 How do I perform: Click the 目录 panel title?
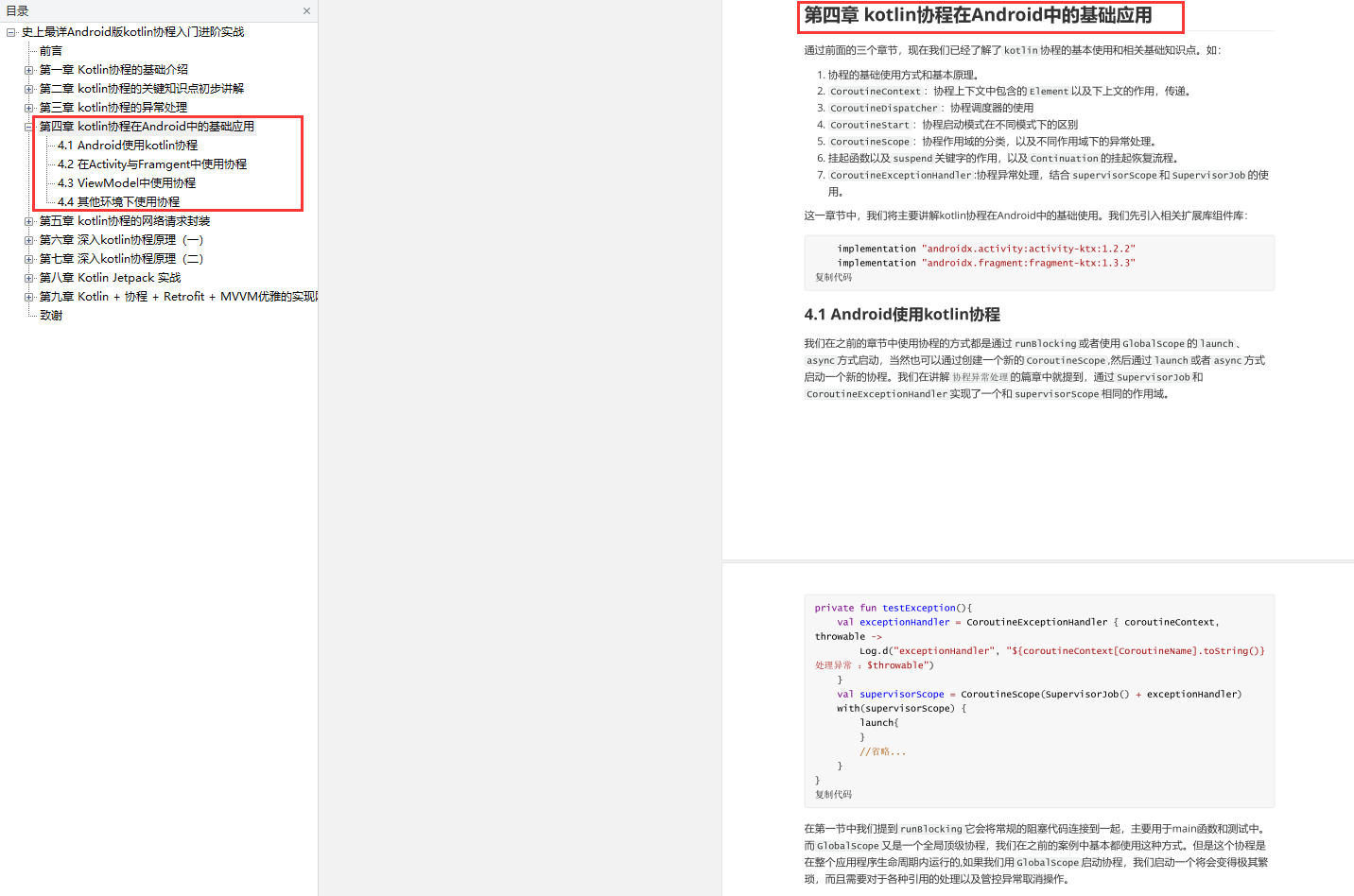coord(17,11)
